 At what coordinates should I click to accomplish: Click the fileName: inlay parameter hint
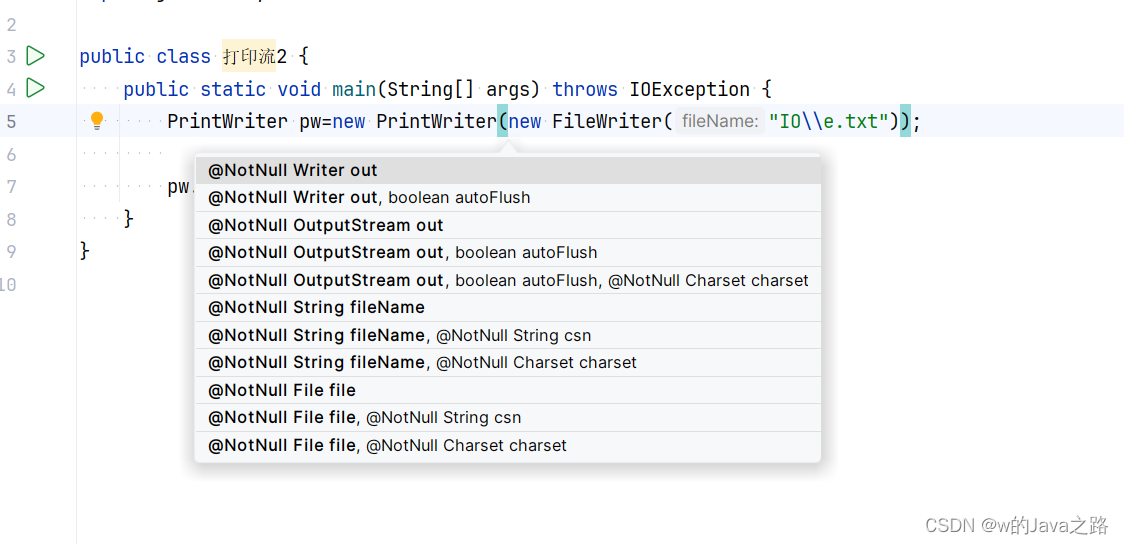click(719, 121)
